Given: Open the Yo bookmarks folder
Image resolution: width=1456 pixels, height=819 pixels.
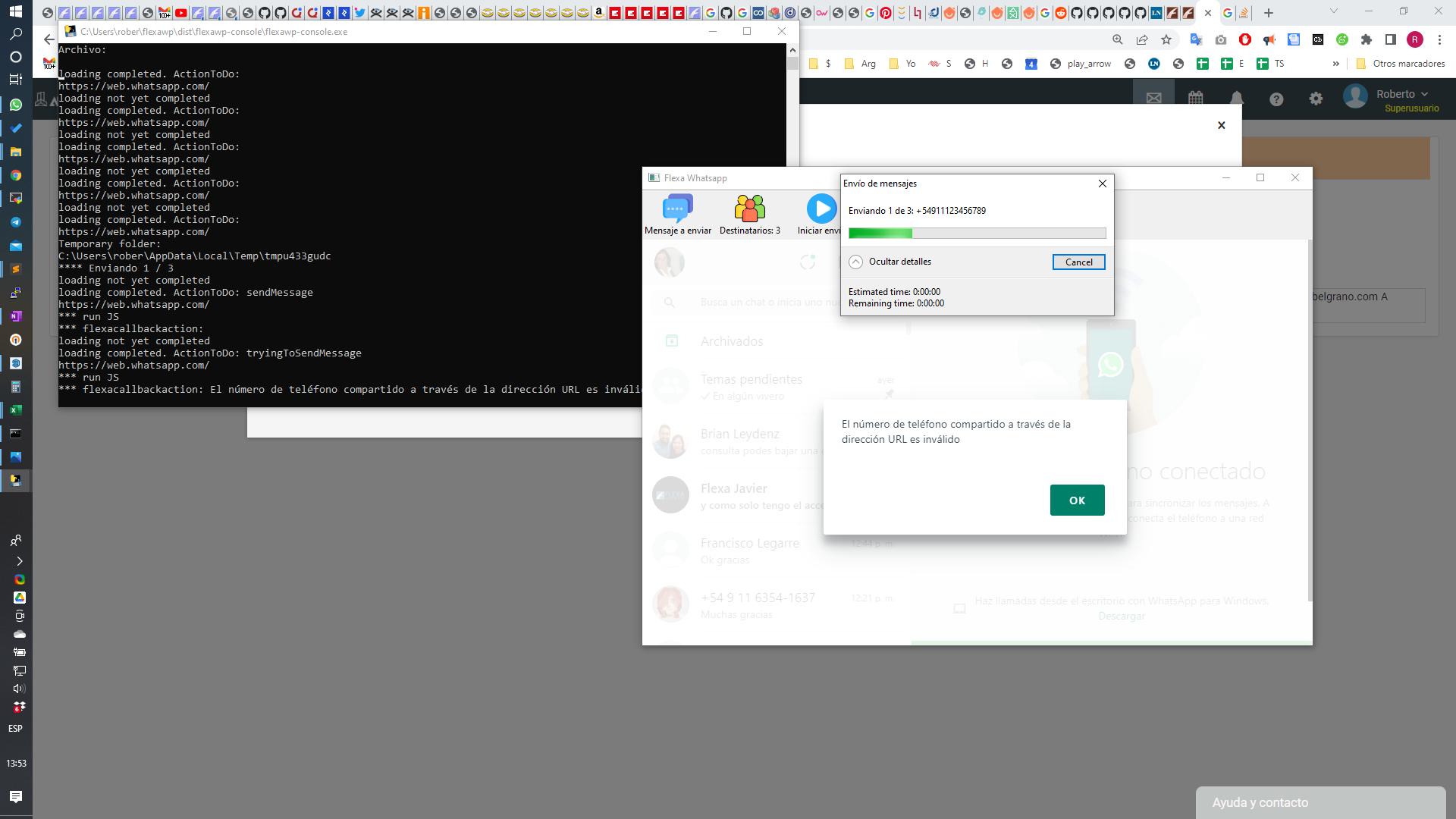Looking at the screenshot, I should pos(902,64).
